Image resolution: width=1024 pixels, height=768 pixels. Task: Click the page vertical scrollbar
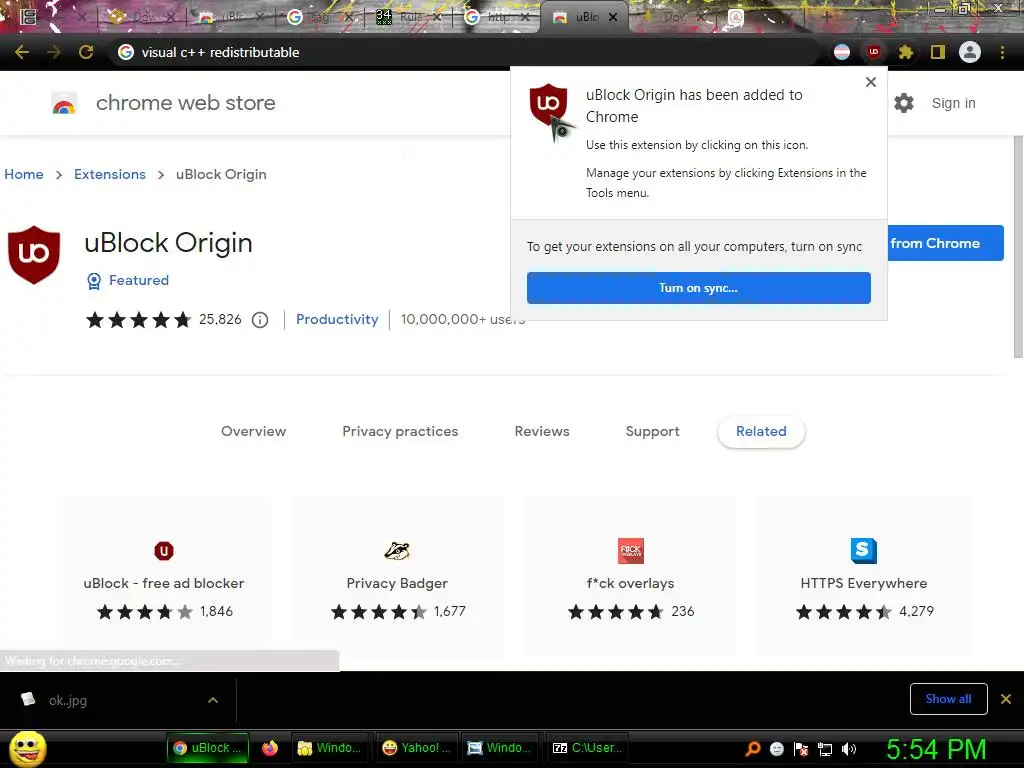click(1018, 247)
